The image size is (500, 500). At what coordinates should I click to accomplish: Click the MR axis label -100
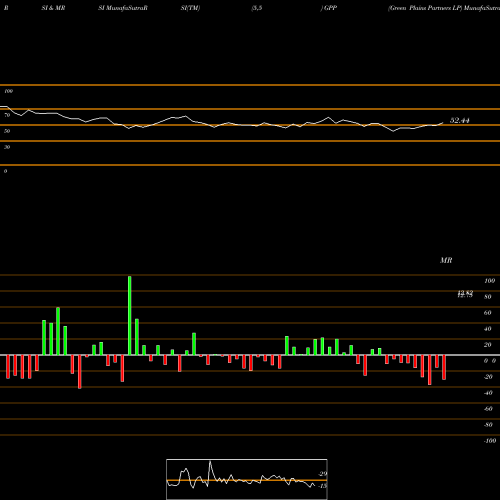coord(490,441)
